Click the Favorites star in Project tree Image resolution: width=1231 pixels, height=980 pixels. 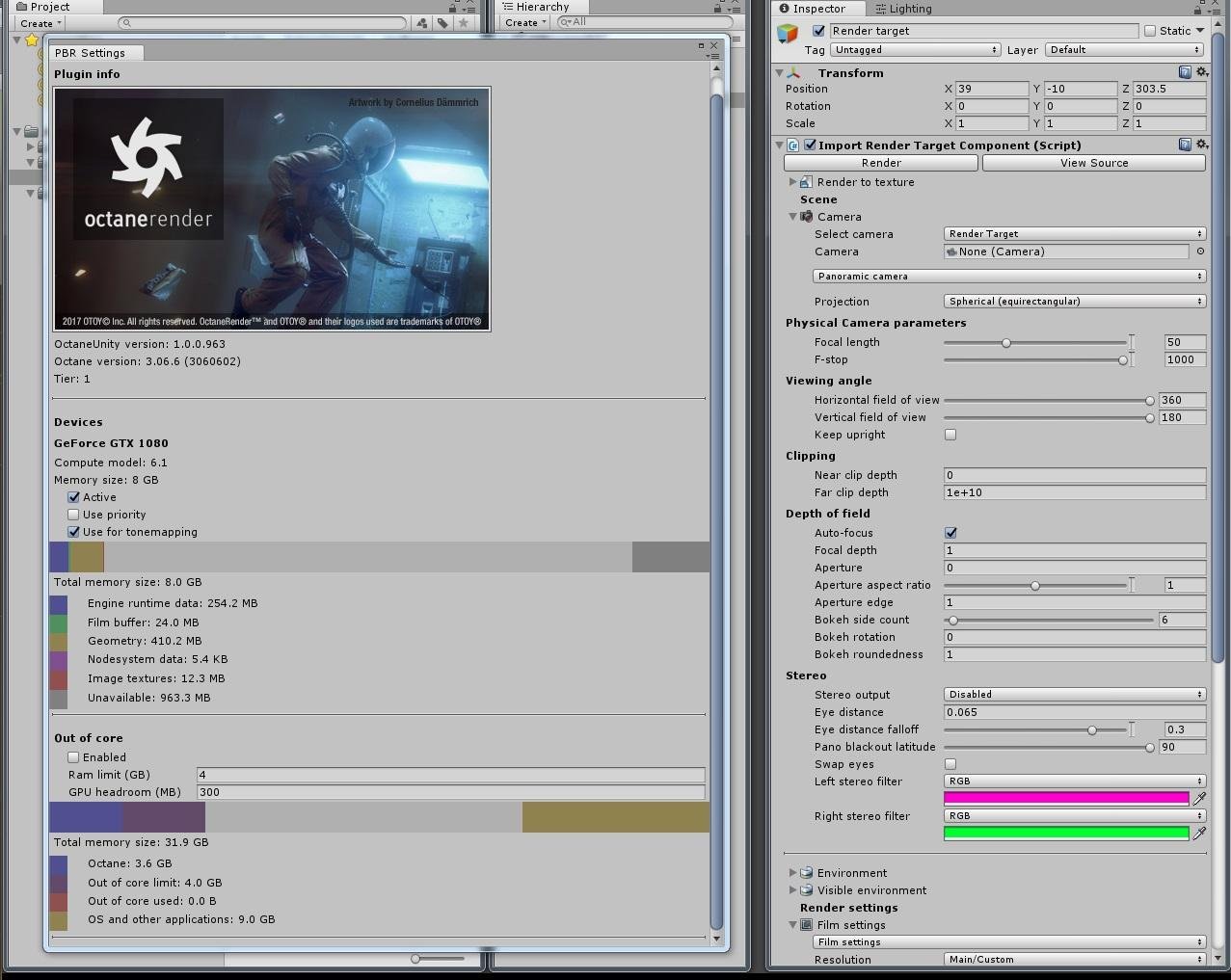click(32, 40)
